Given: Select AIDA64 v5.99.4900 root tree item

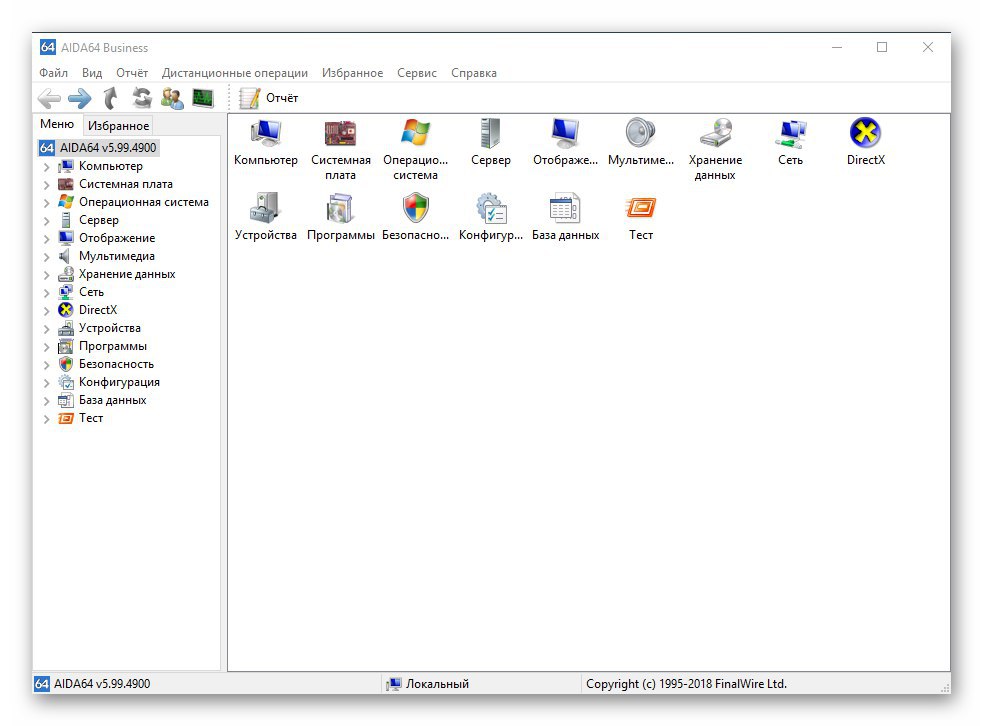Looking at the screenshot, I should pos(98,148).
